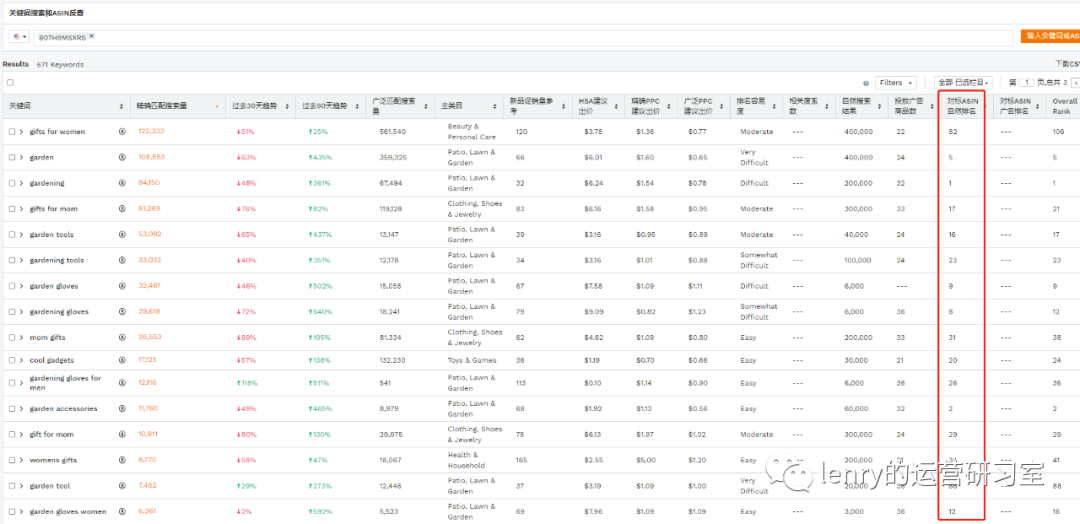Remove the B07H9MSXRS tag with its x
1080x524 pixels.
(92, 36)
